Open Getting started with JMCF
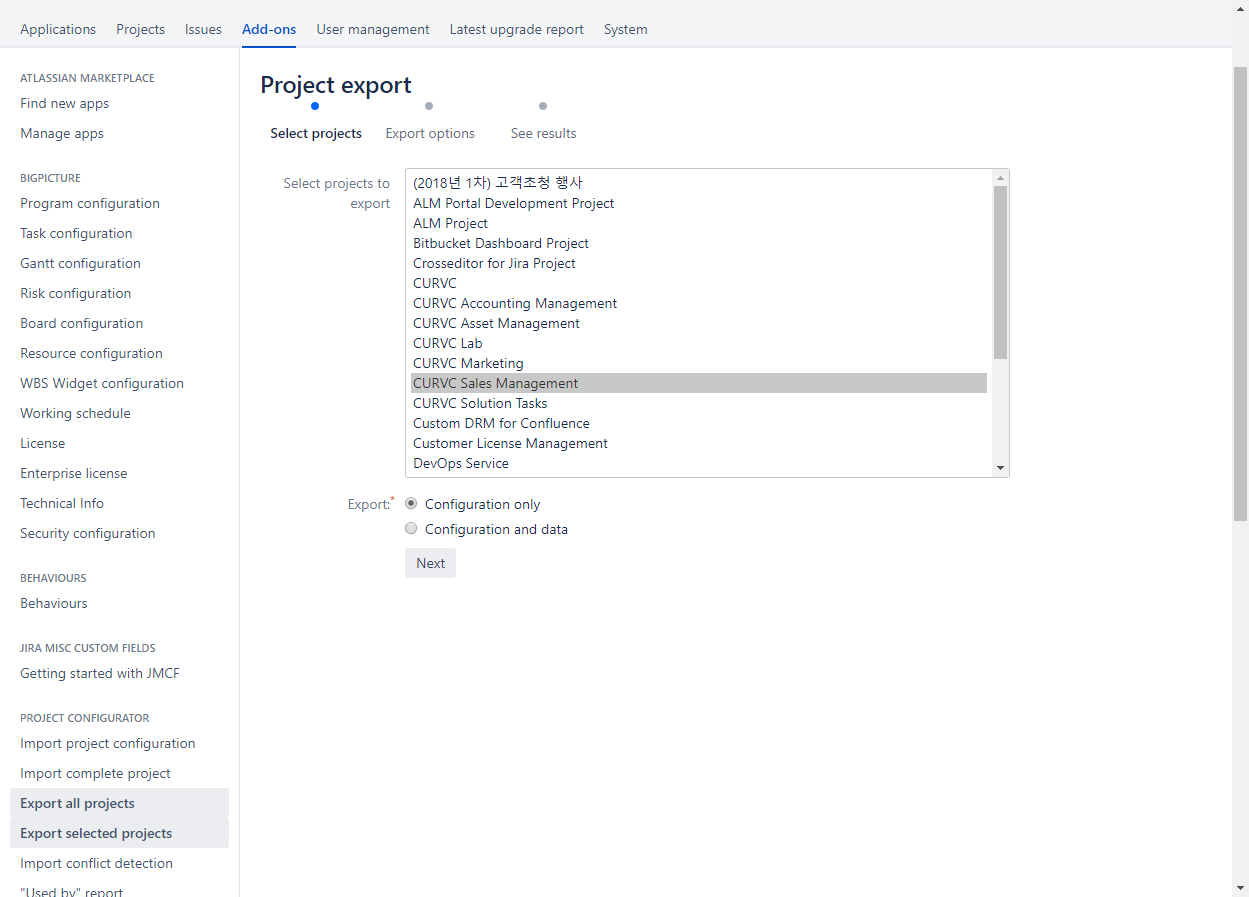 pyautogui.click(x=100, y=673)
